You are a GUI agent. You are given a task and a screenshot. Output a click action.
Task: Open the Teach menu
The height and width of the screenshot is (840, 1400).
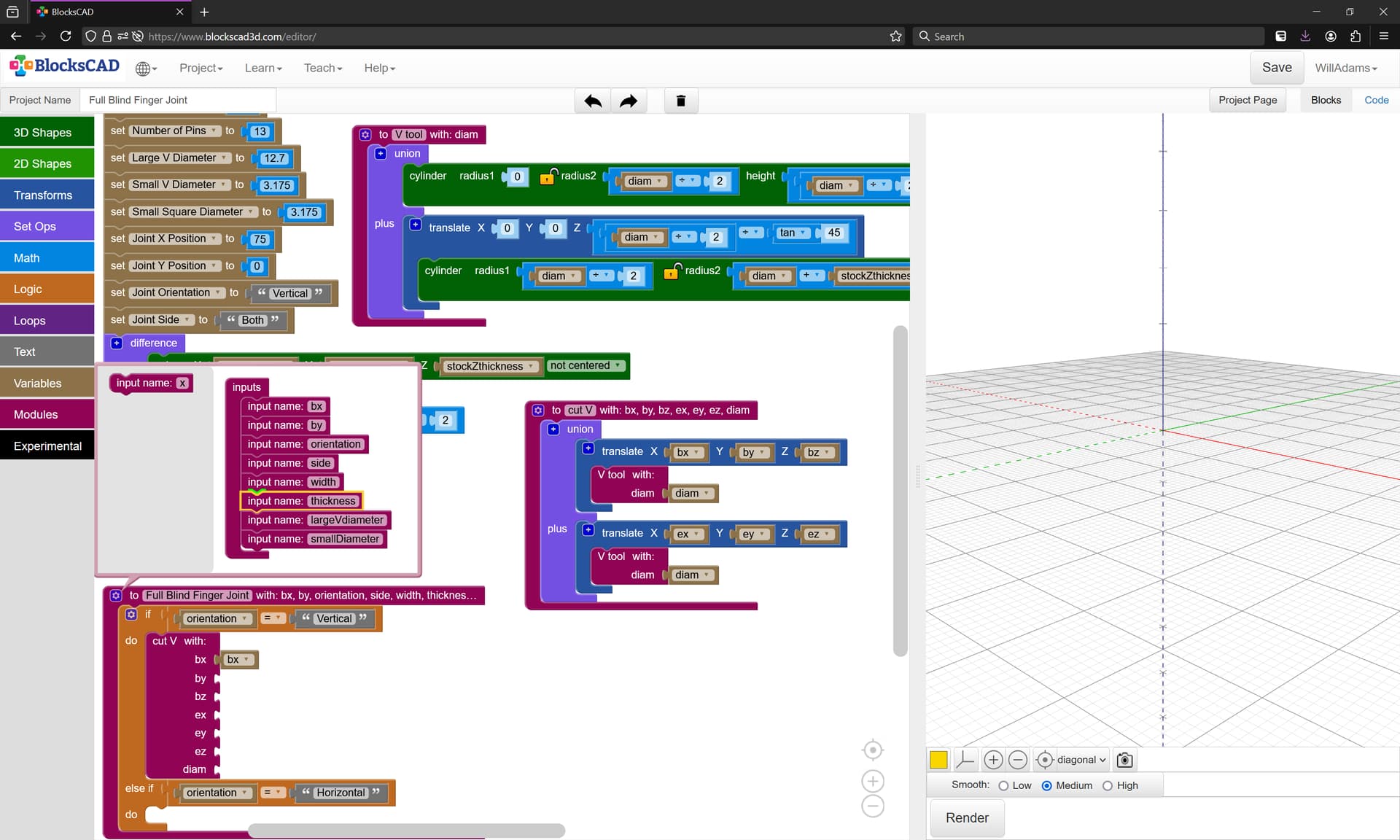[323, 68]
